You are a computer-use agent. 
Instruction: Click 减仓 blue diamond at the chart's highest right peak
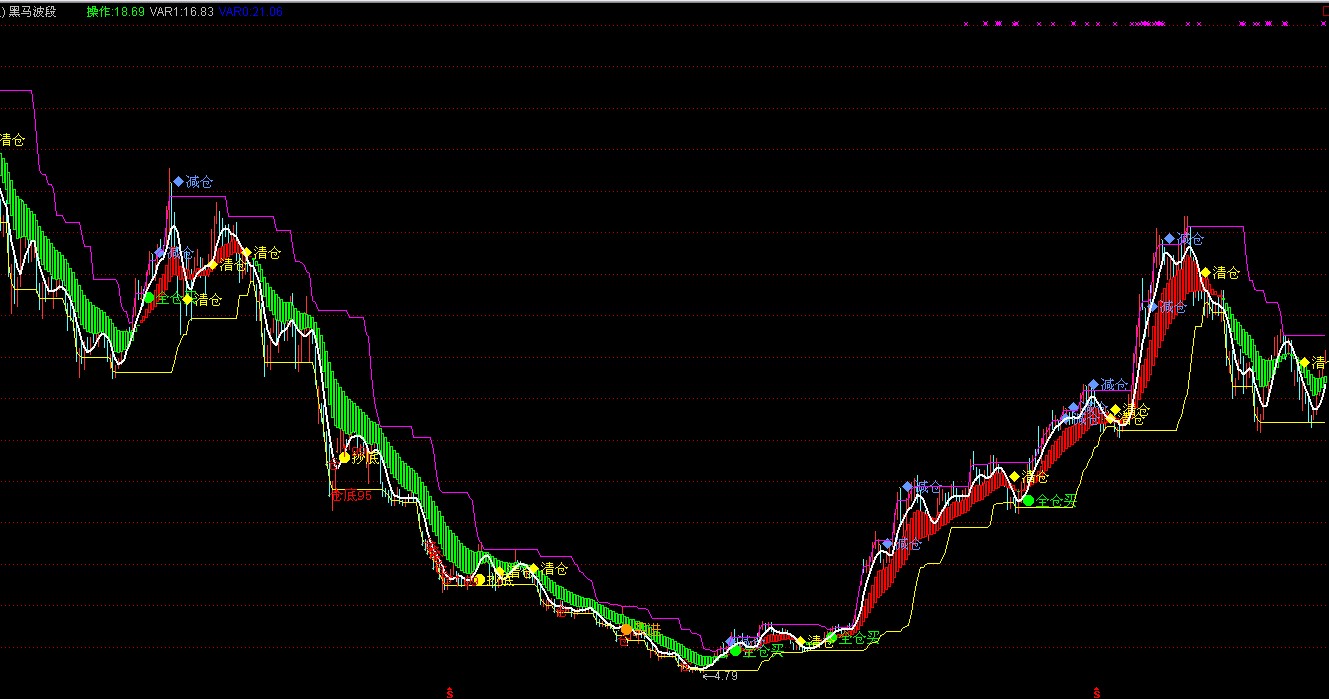(1169, 238)
